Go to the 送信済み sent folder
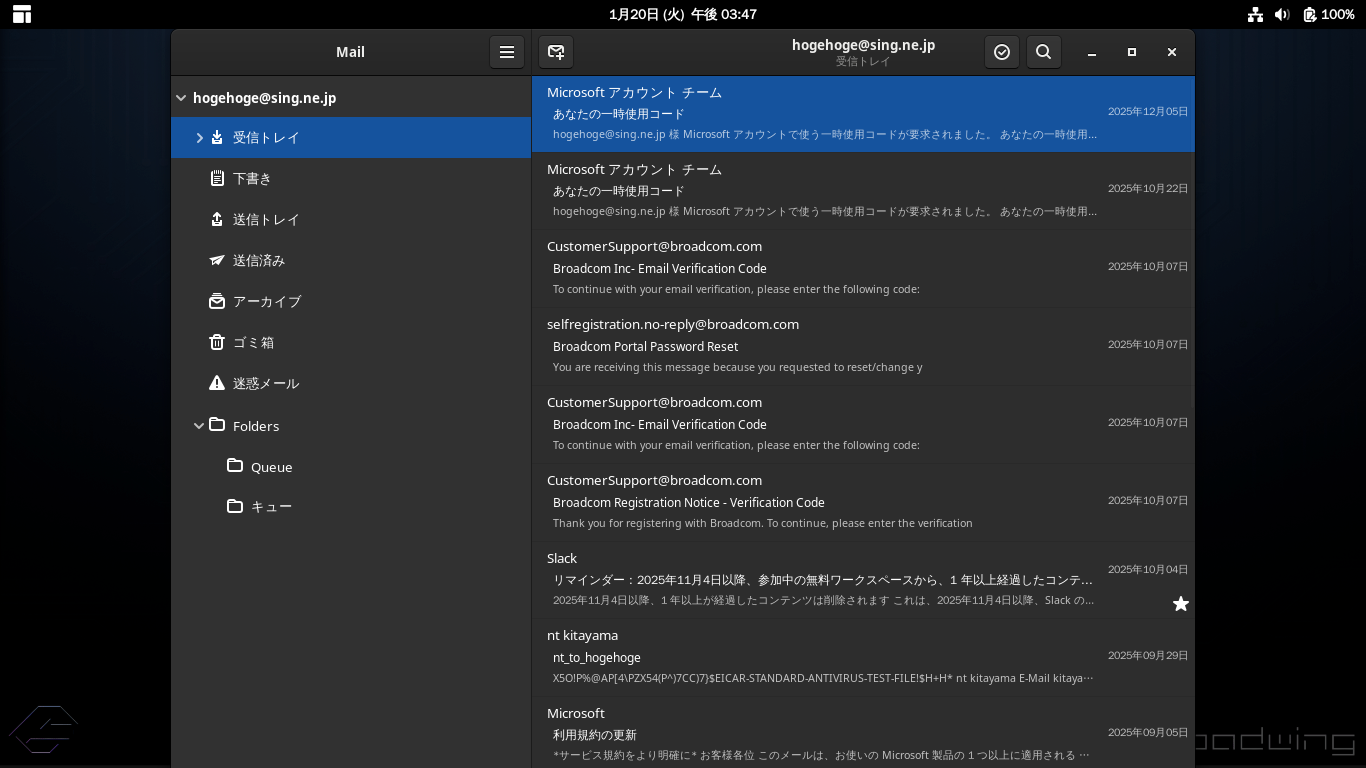The image size is (1366, 768). (351, 260)
